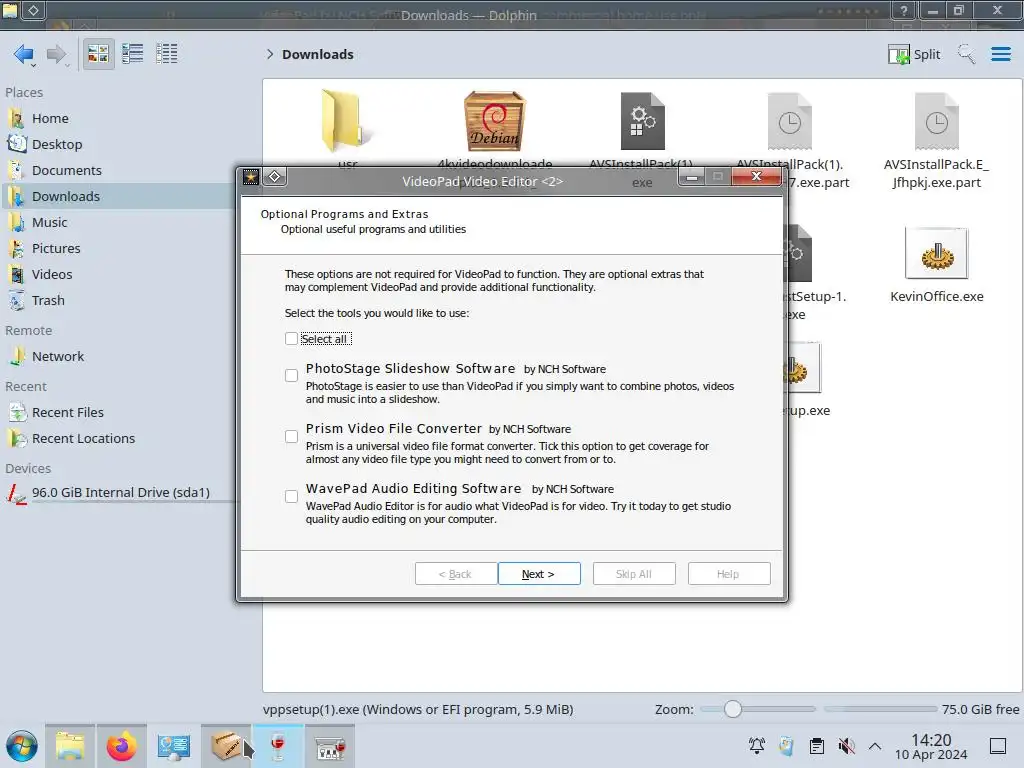The height and width of the screenshot is (768, 1024).
Task: Click the Downloads breadcrumb in location bar
Action: coord(317,54)
